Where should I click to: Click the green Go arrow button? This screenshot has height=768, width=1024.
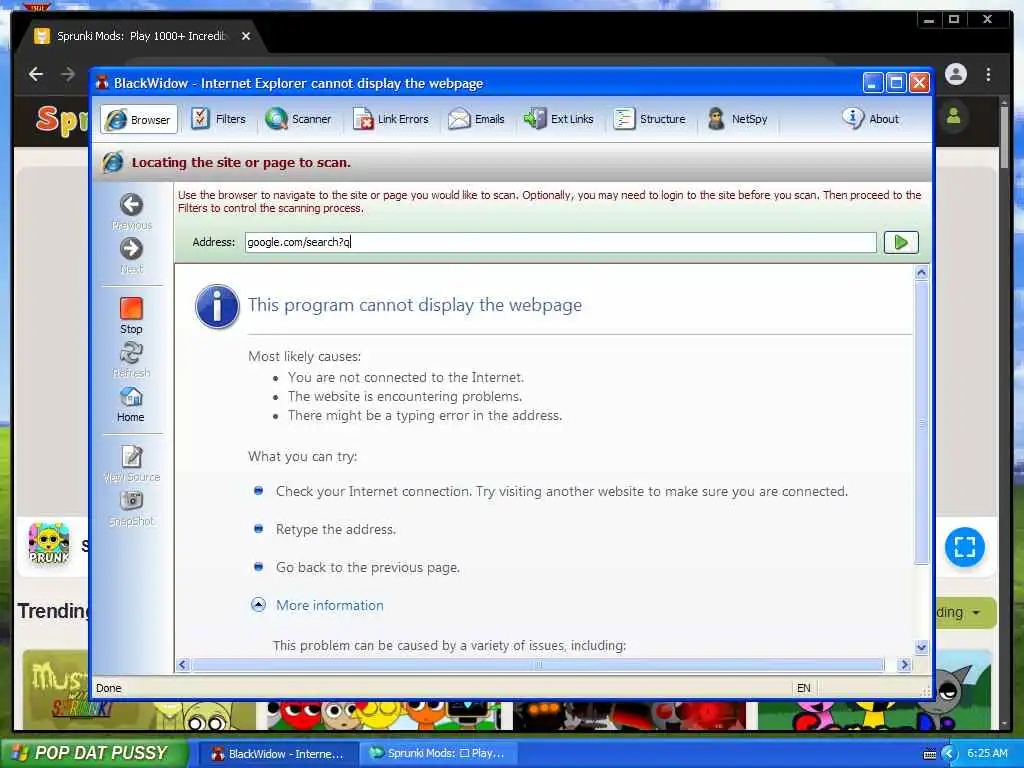tap(901, 242)
